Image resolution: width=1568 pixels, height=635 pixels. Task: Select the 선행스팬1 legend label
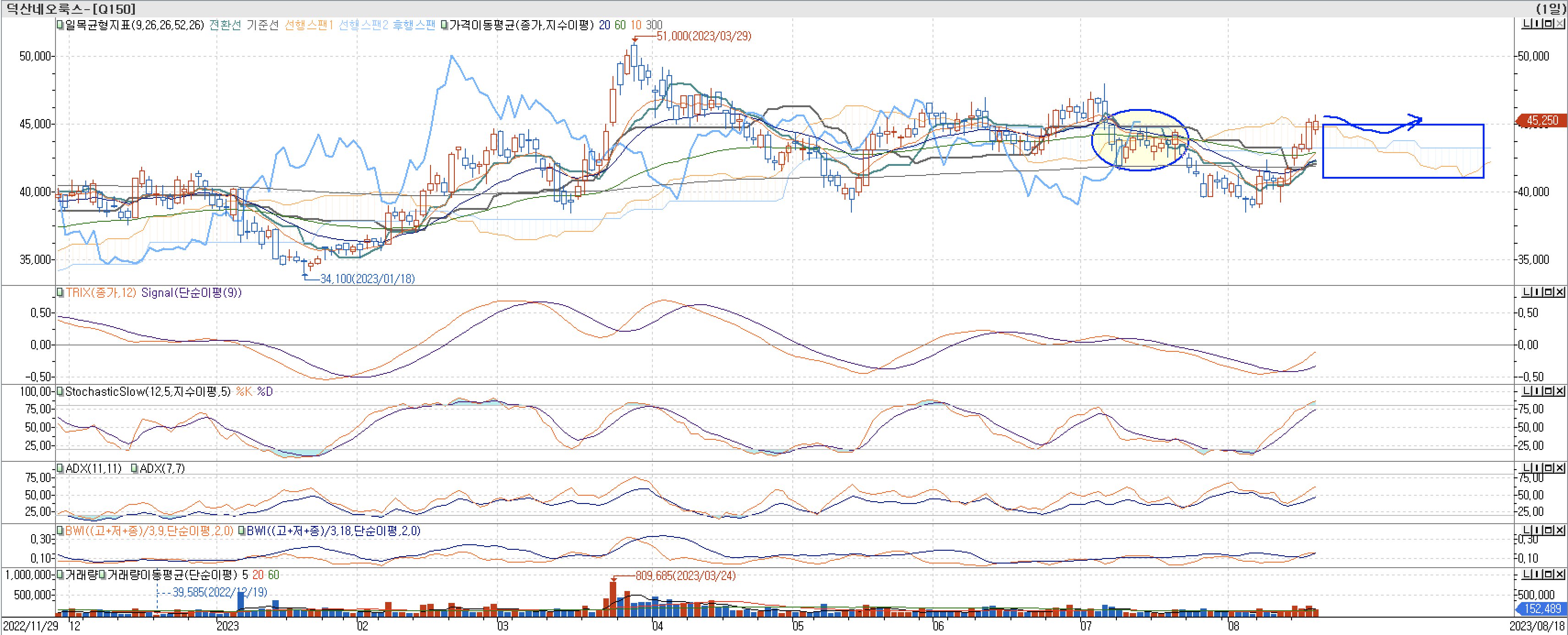click(309, 25)
